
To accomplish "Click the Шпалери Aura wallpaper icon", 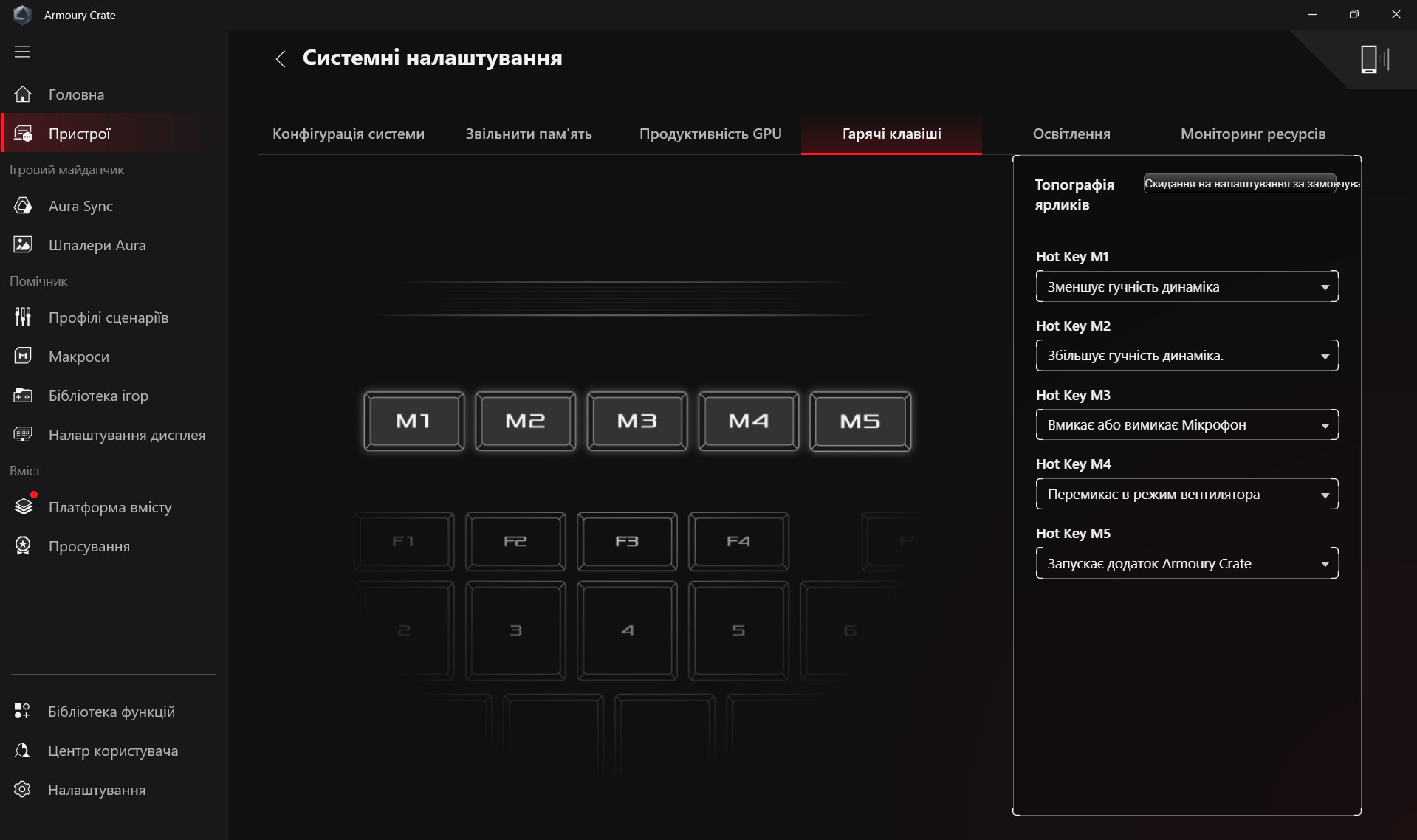I will pyautogui.click(x=23, y=245).
